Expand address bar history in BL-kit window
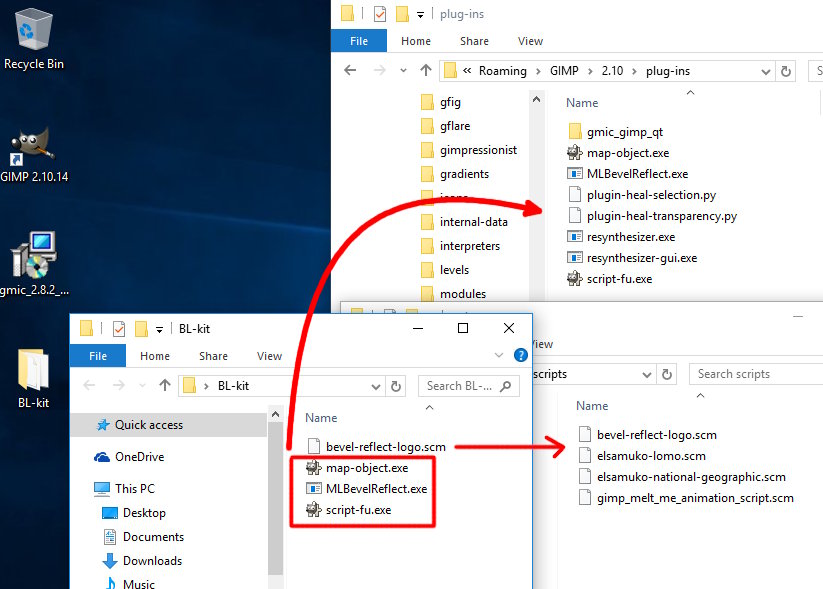Screen dimensions: 823x589 [x=376, y=387]
